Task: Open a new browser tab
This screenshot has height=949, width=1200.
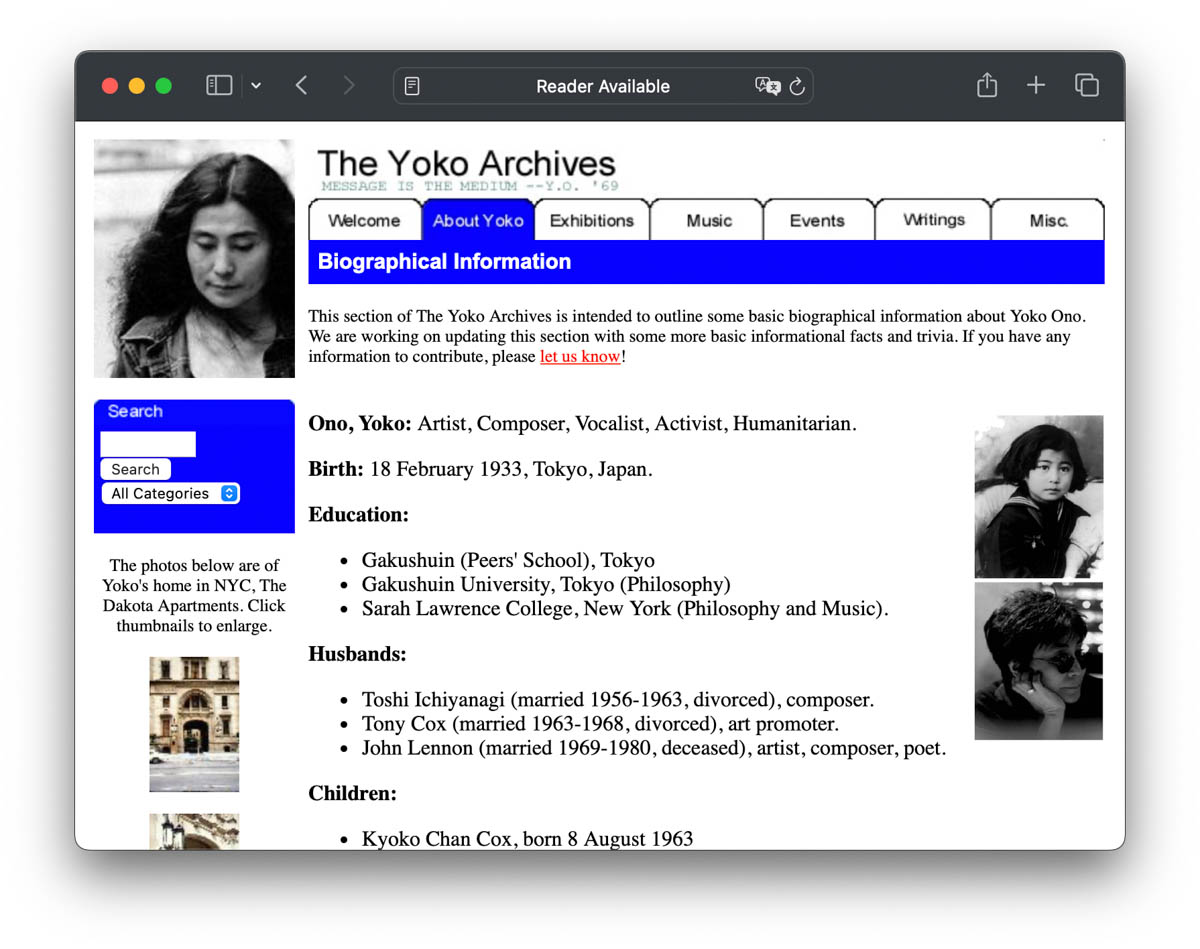Action: [1036, 85]
